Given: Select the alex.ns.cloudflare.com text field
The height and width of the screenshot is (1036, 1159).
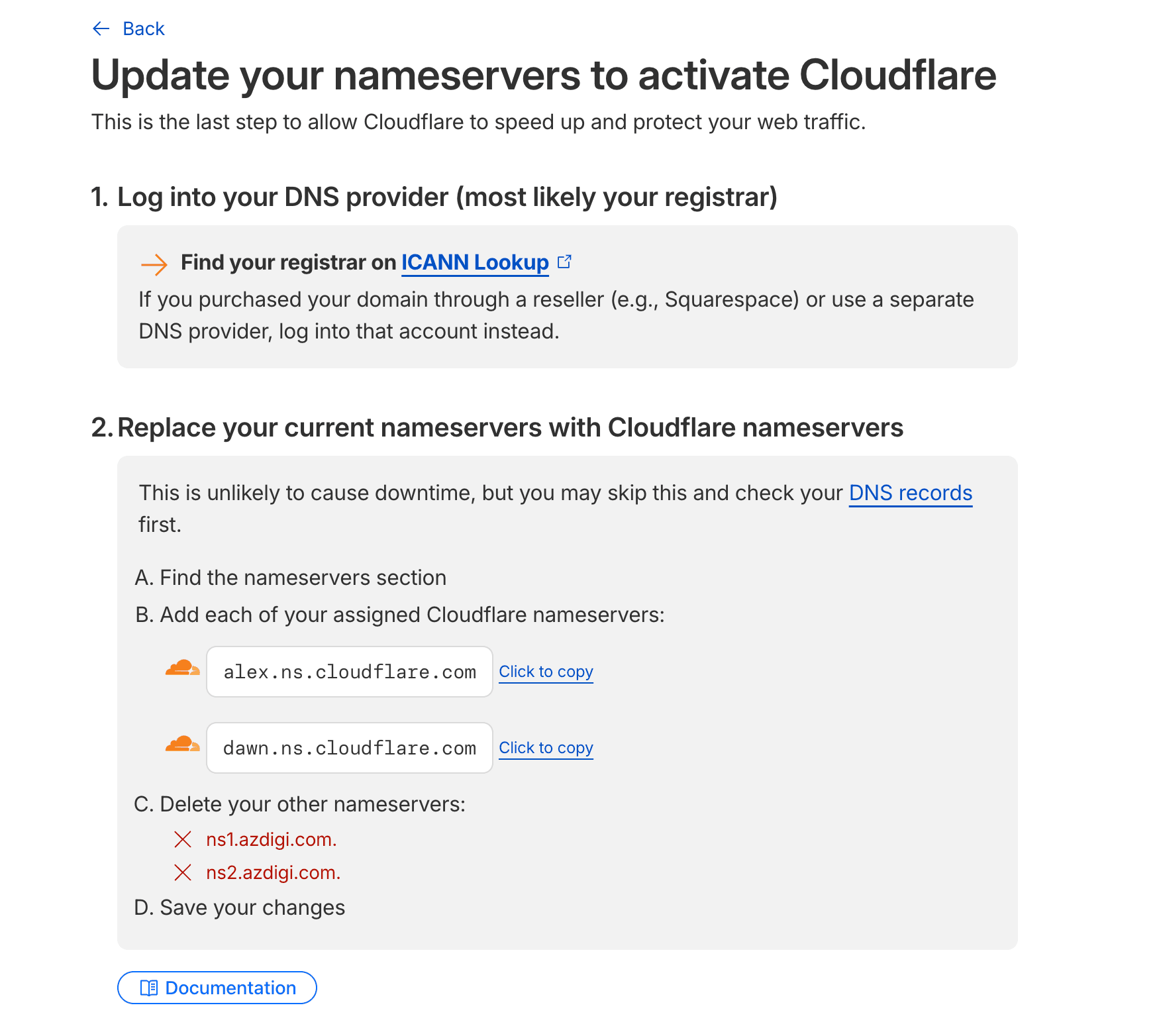Looking at the screenshot, I should pos(349,671).
